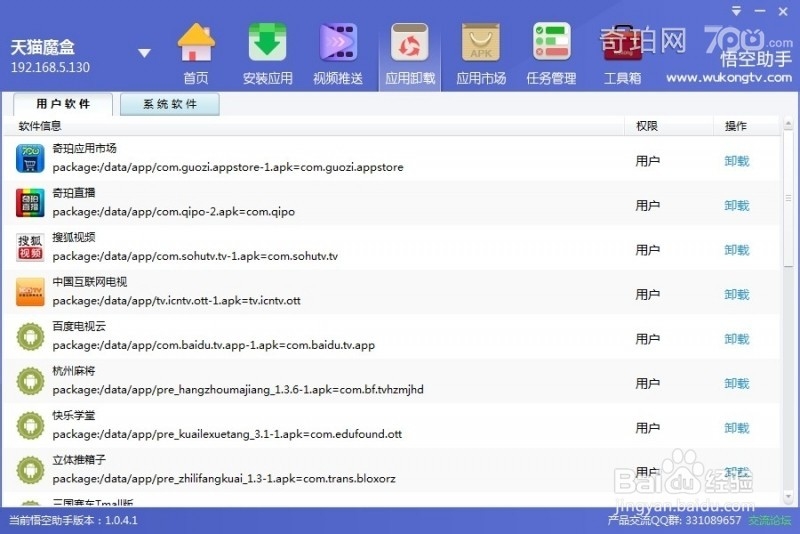Uninstall 搜狐视频 via 卸载 link
800x534 pixels.
point(737,250)
